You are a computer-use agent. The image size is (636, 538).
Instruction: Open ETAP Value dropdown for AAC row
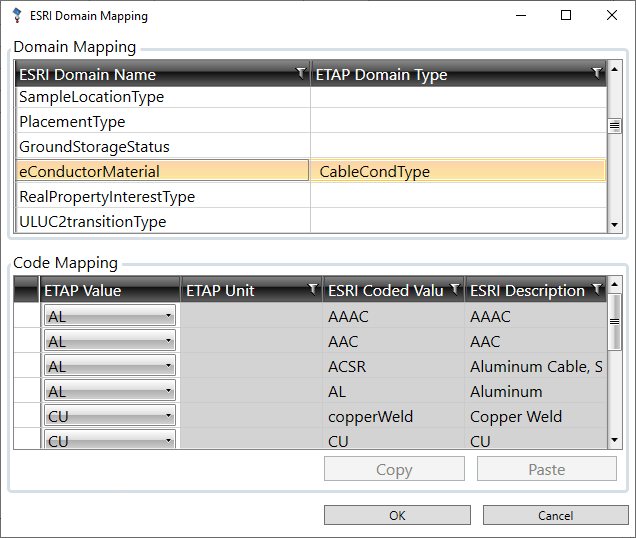click(x=110, y=341)
